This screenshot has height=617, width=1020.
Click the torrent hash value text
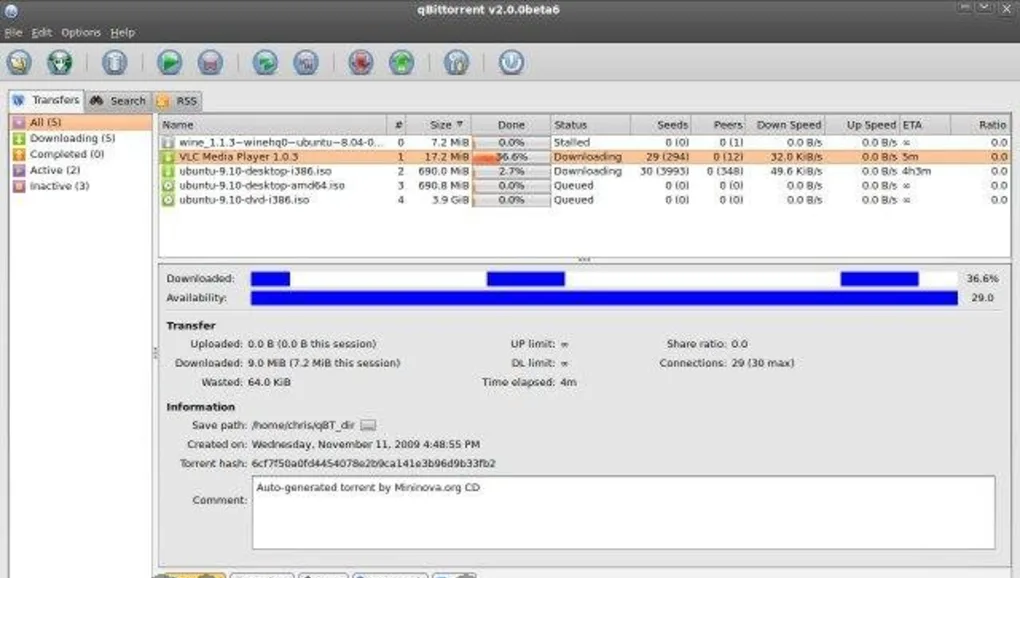tap(373, 464)
